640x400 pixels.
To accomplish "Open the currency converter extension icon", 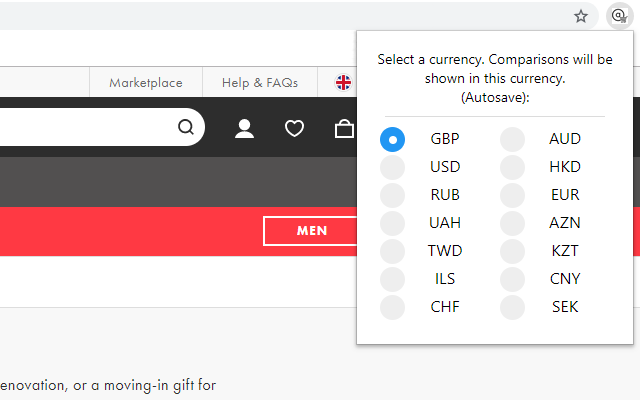I will pyautogui.click(x=618, y=16).
